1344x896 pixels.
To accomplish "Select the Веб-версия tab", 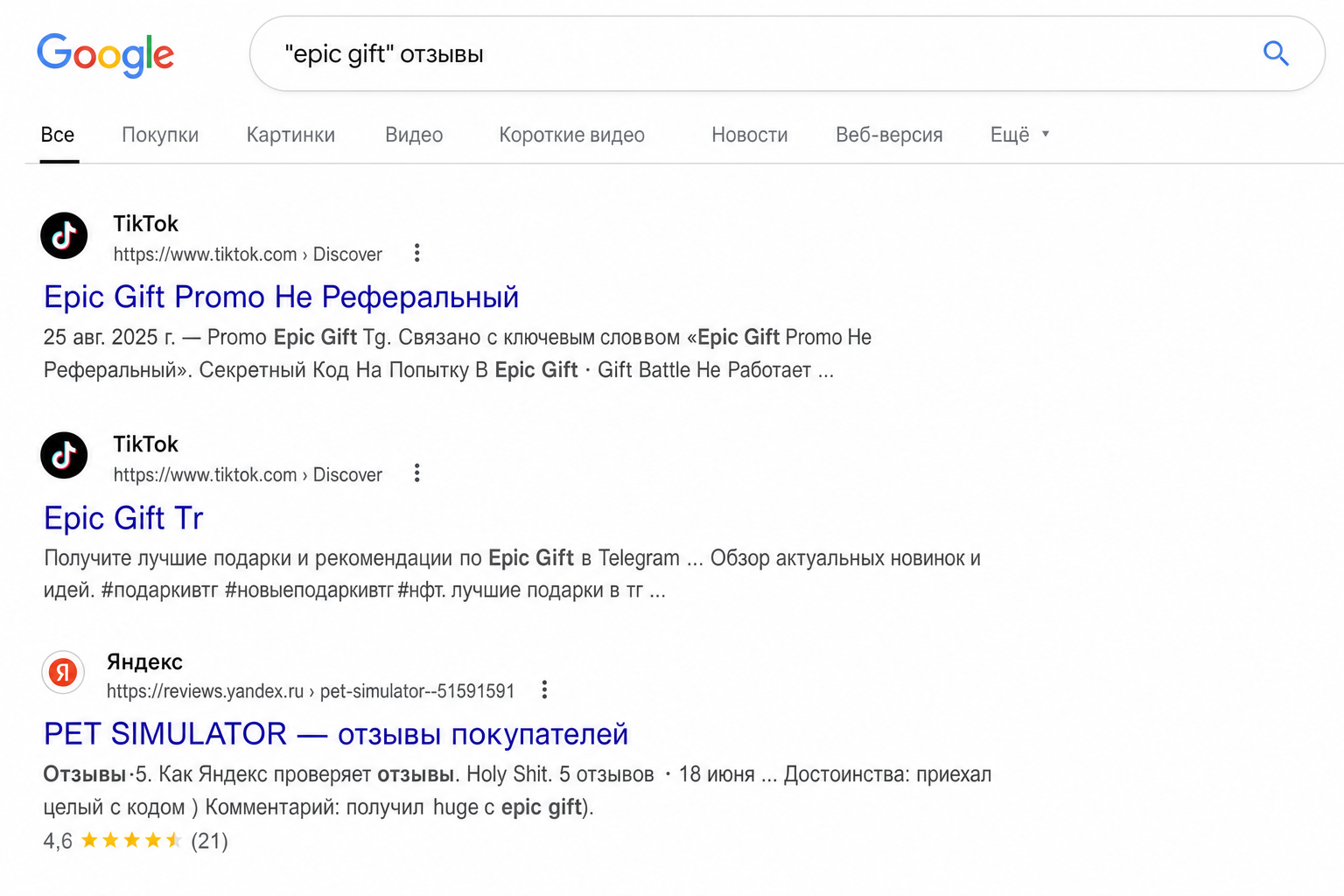I will [889, 135].
